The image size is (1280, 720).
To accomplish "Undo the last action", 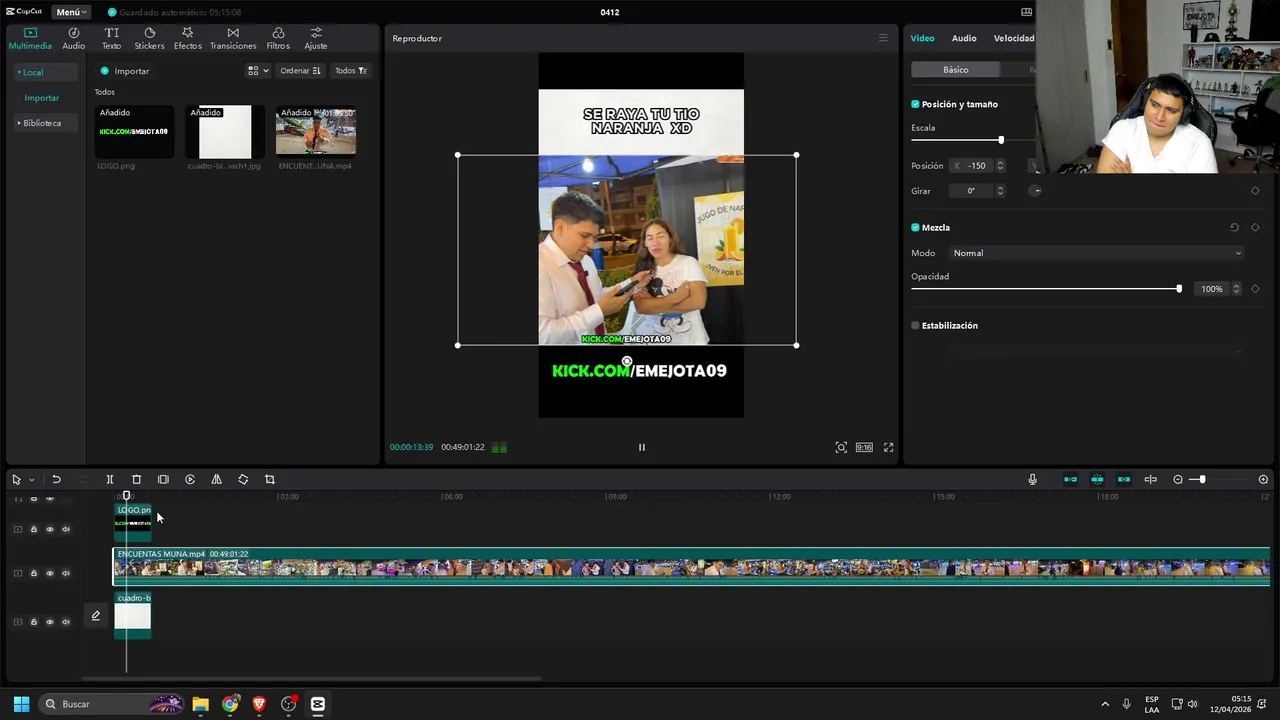I will (56, 480).
